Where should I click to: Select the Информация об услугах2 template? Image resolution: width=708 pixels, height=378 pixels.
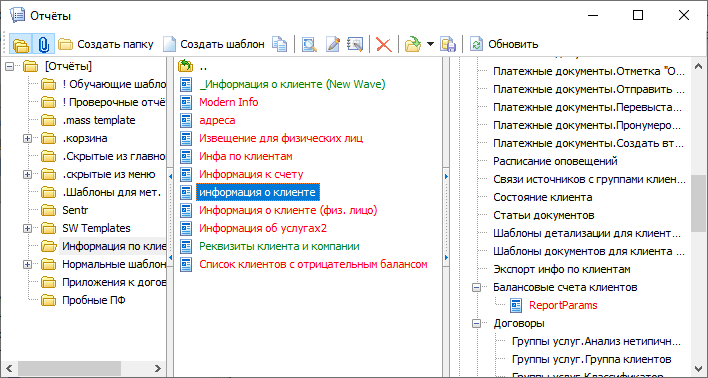pyautogui.click(x=263, y=229)
